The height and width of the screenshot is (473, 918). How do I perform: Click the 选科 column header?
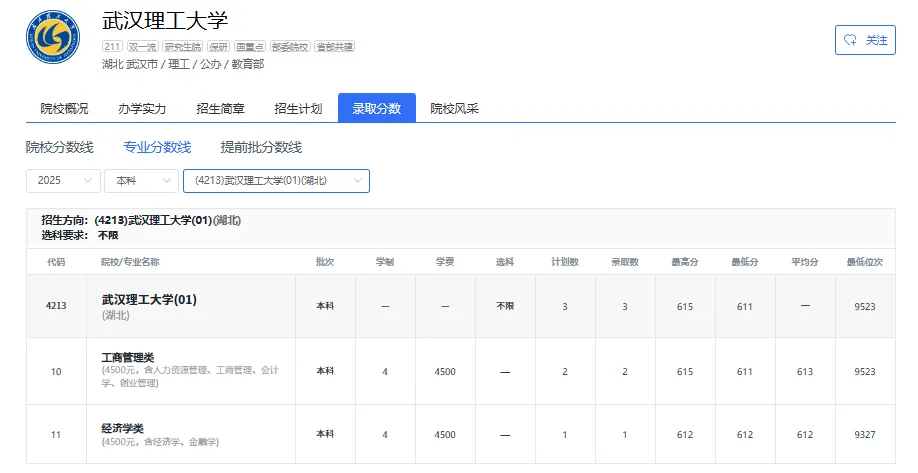pyautogui.click(x=505, y=262)
